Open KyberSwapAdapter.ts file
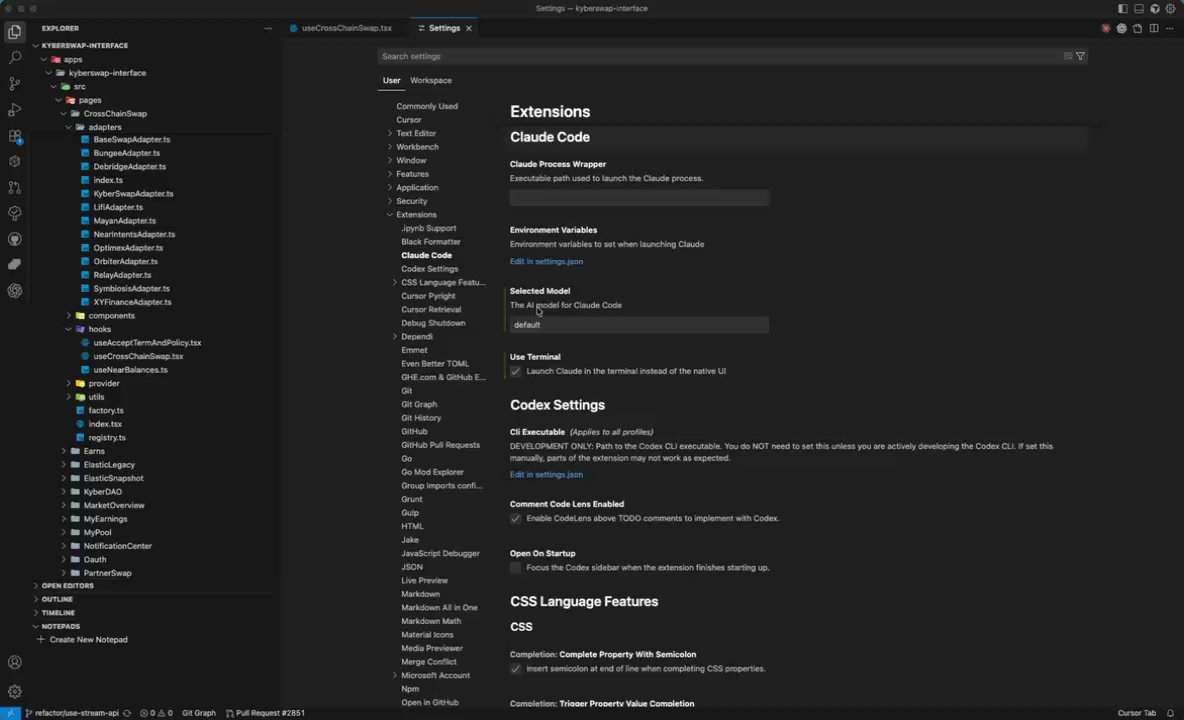The height and width of the screenshot is (720, 1184). 133,194
